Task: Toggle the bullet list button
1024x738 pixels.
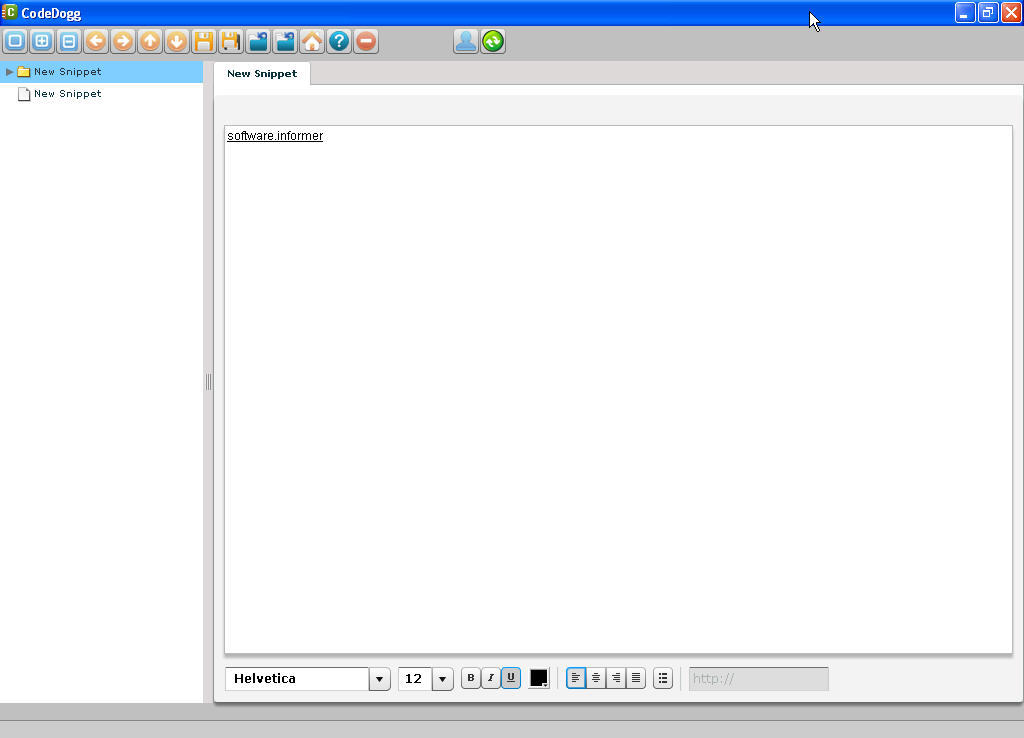Action: point(663,679)
